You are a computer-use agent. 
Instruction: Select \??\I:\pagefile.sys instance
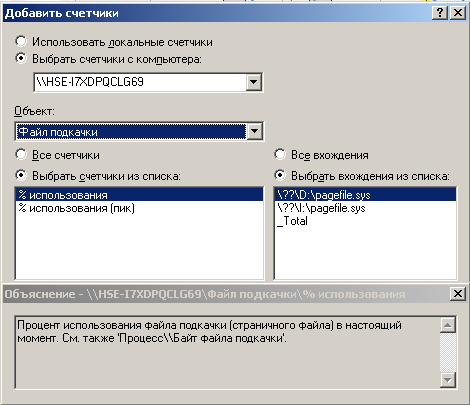(x=365, y=208)
